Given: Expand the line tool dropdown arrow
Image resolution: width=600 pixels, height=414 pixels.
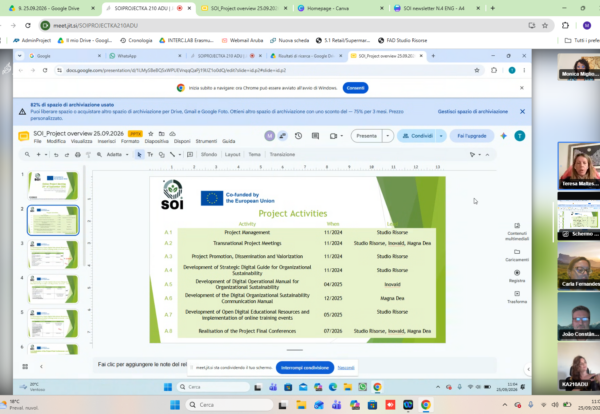Looking at the screenshot, I should pos(179,155).
